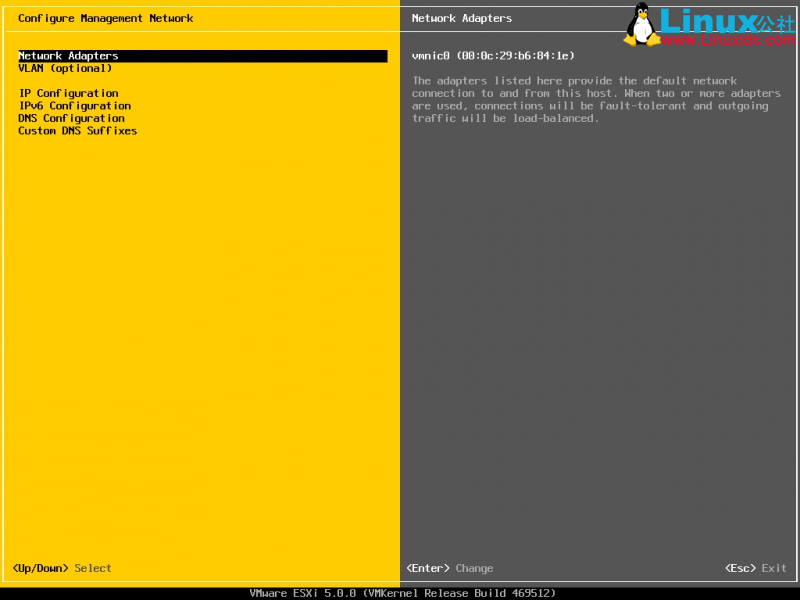Screen dimensions: 800x600
Task: Choose Custom DNS Suffixes entry
Action: coord(78,131)
